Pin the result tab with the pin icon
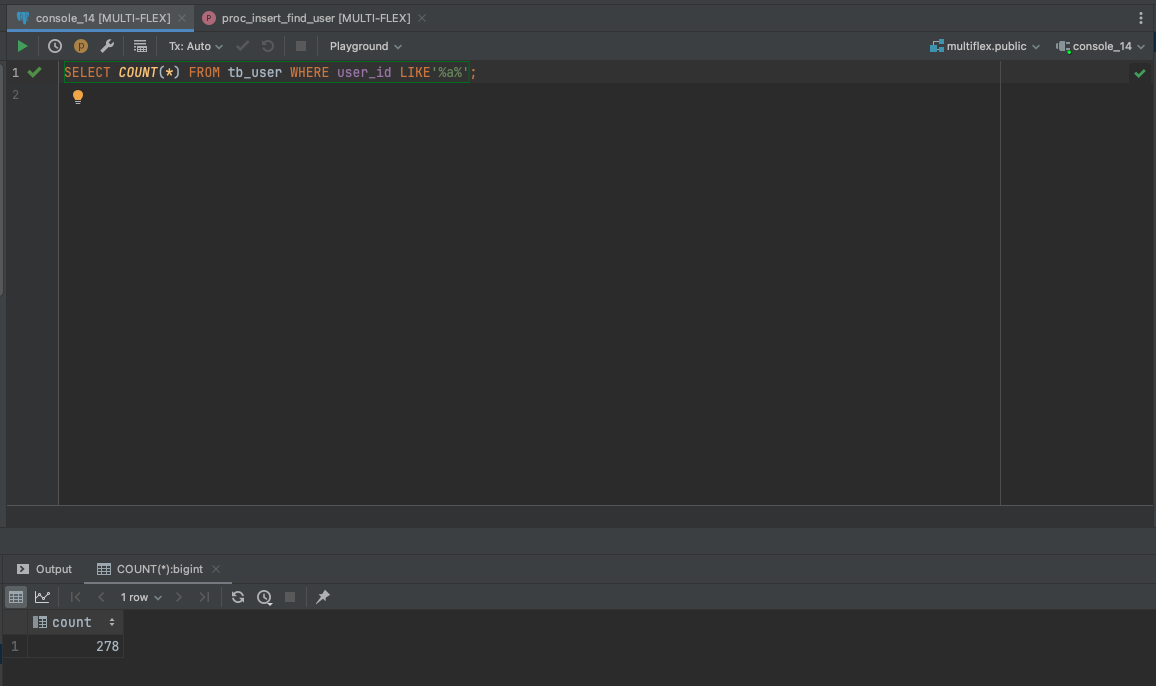Image resolution: width=1156 pixels, height=686 pixels. point(323,597)
